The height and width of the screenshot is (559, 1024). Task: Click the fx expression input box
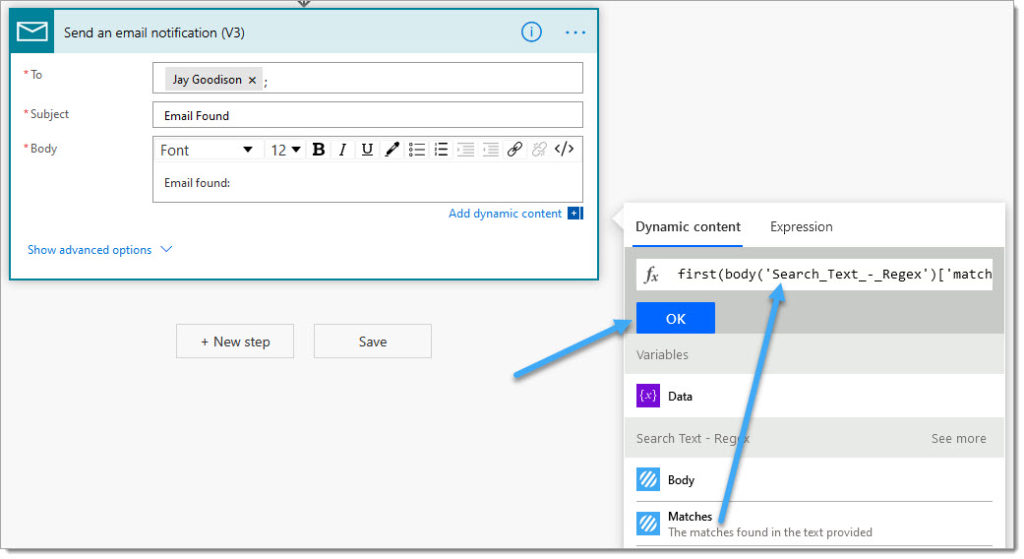[814, 274]
